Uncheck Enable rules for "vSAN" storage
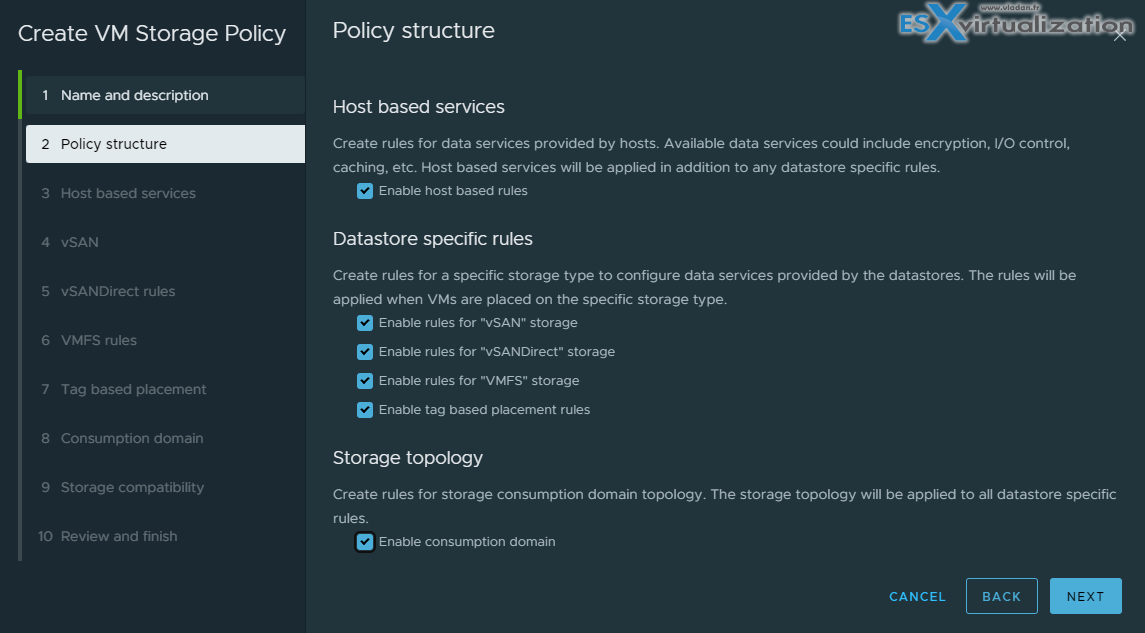Screen dimensions: 1145x633 (x=365, y=323)
